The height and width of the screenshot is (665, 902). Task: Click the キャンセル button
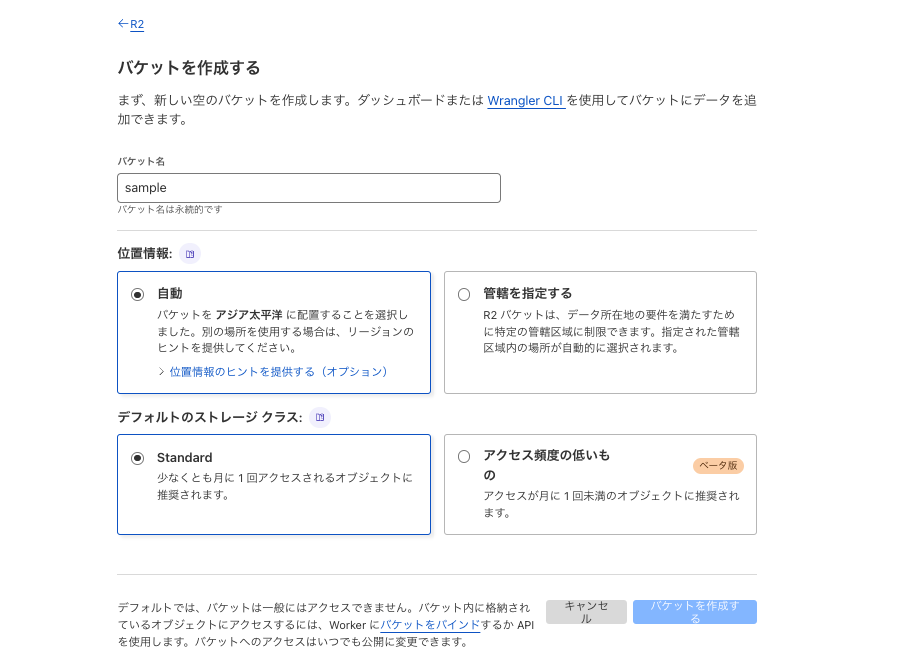(586, 612)
